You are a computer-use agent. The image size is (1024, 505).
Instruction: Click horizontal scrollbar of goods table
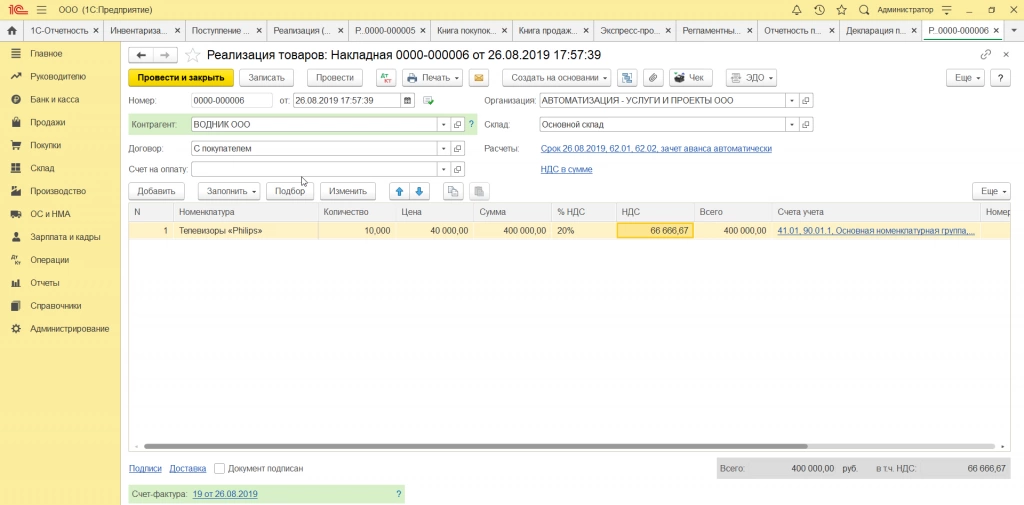click(475, 447)
